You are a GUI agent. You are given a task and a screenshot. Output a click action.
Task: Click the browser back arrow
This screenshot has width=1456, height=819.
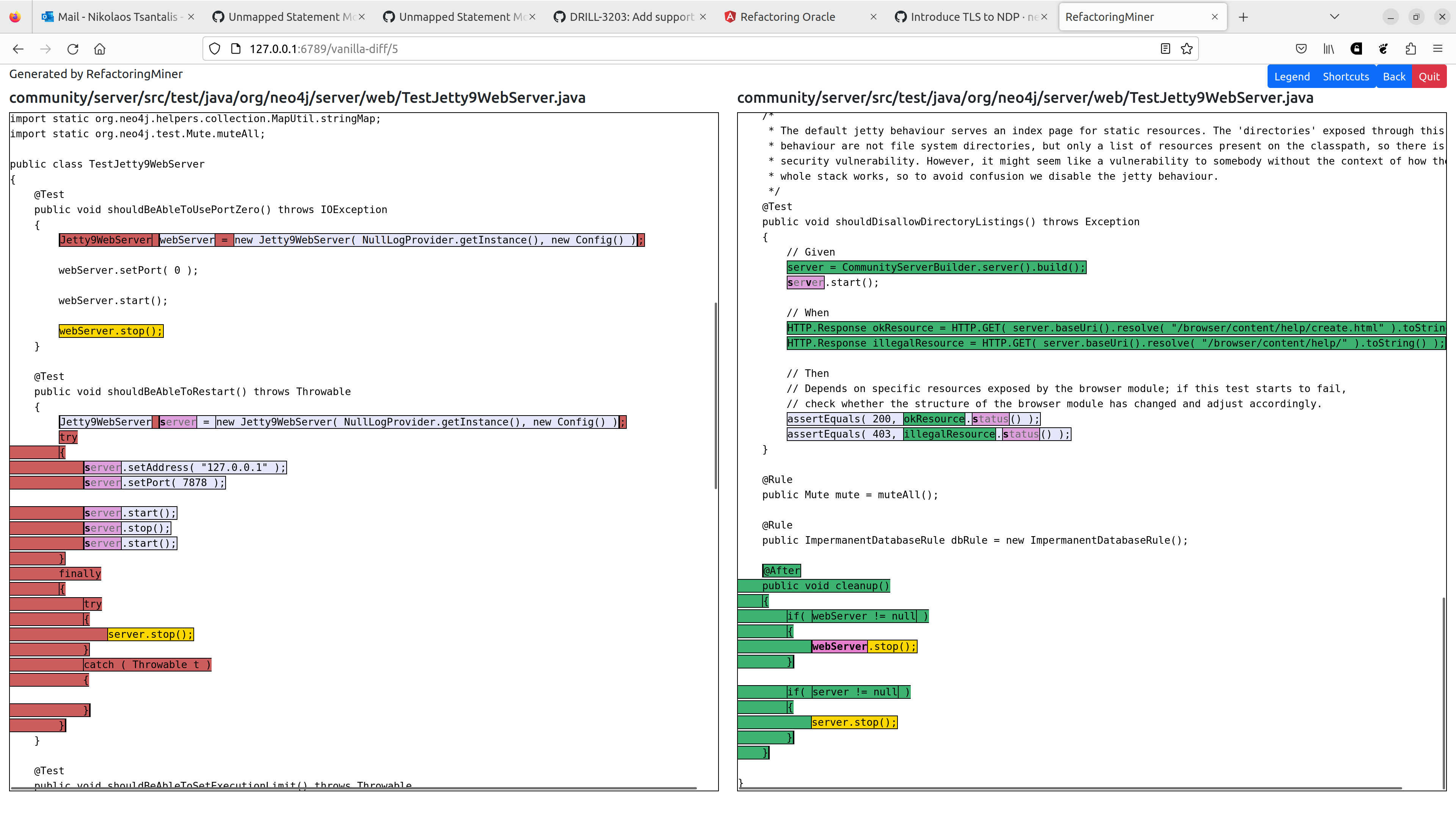pos(18,49)
